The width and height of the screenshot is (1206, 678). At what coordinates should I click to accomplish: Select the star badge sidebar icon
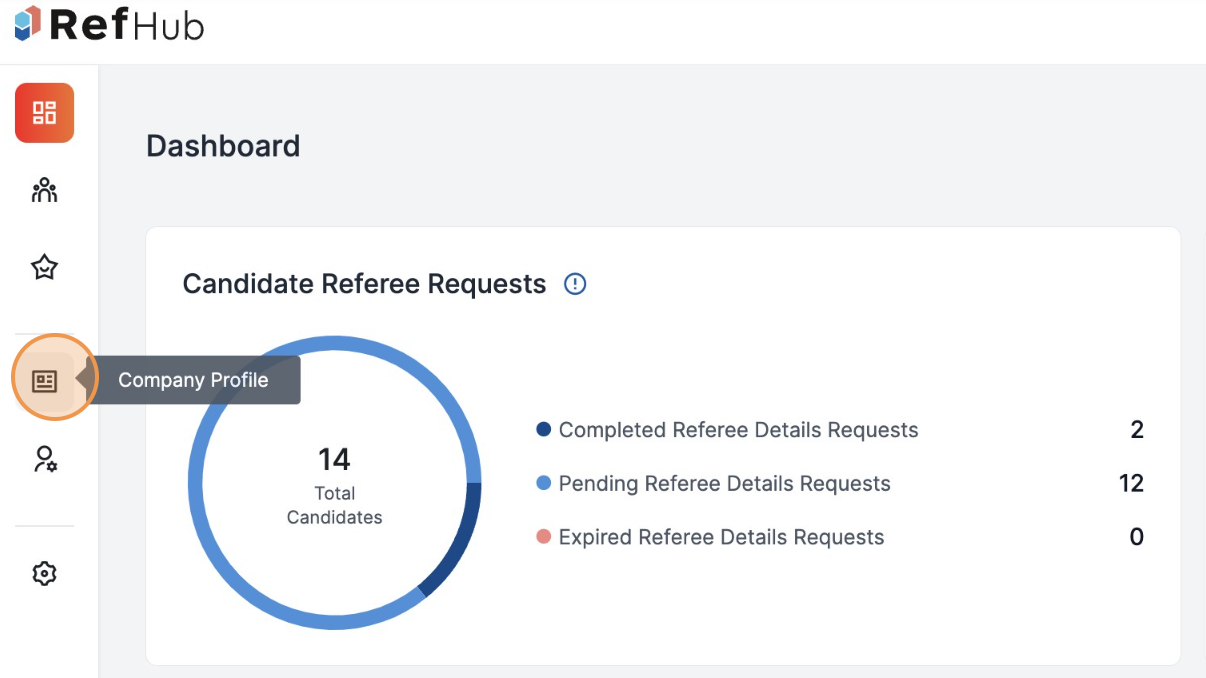point(44,267)
